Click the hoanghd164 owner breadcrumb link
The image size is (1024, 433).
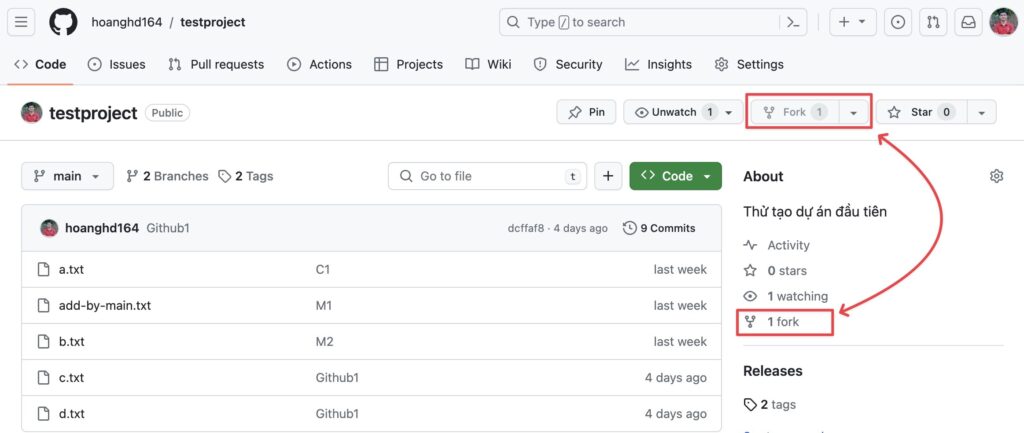click(127, 22)
